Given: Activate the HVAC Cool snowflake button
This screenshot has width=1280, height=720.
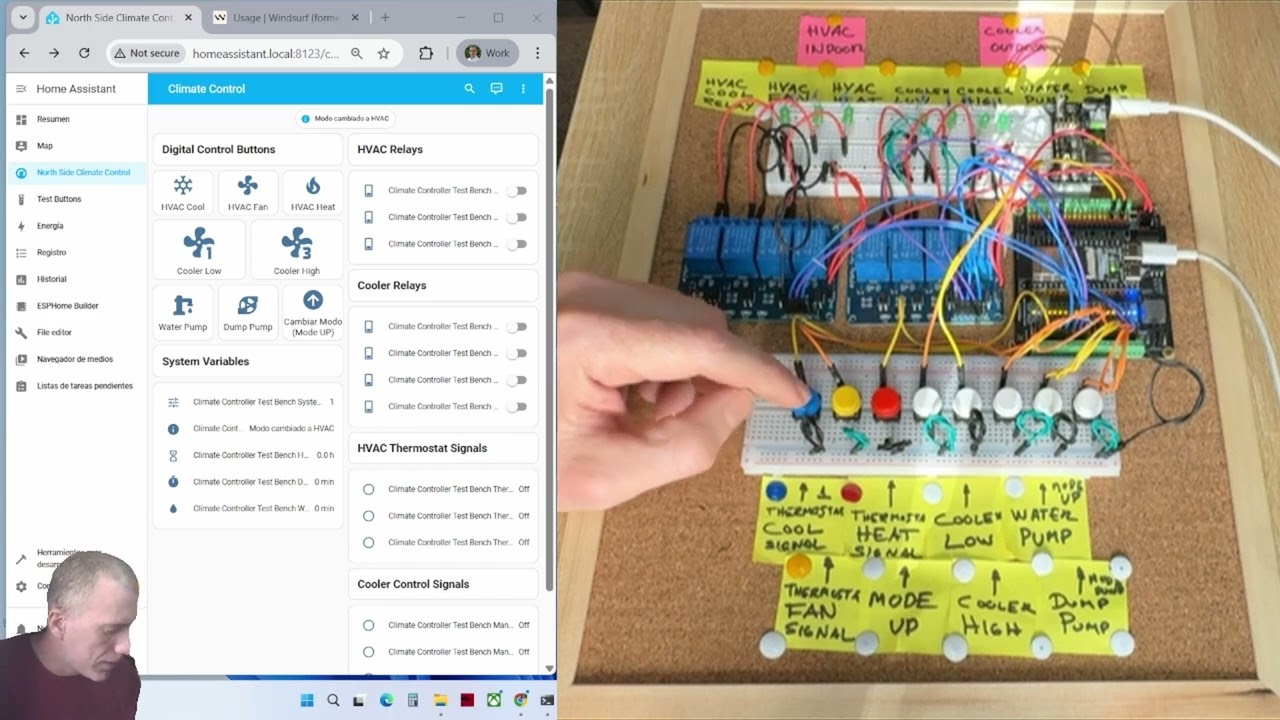Looking at the screenshot, I should tap(183, 193).
